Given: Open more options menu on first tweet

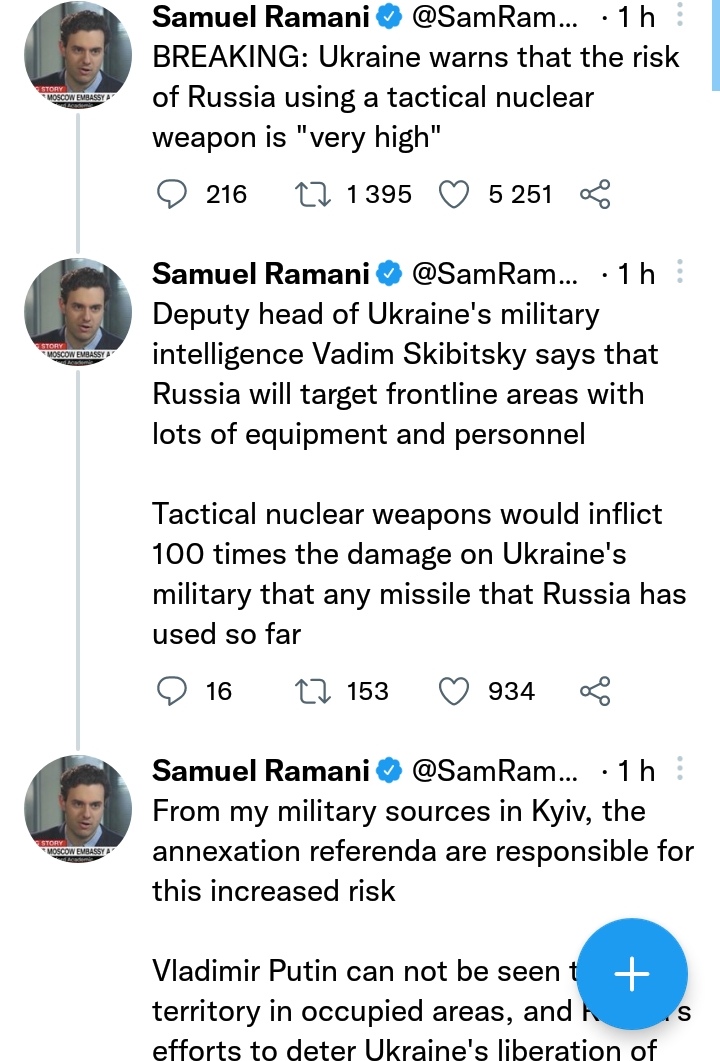Looking at the screenshot, I should pyautogui.click(x=680, y=18).
